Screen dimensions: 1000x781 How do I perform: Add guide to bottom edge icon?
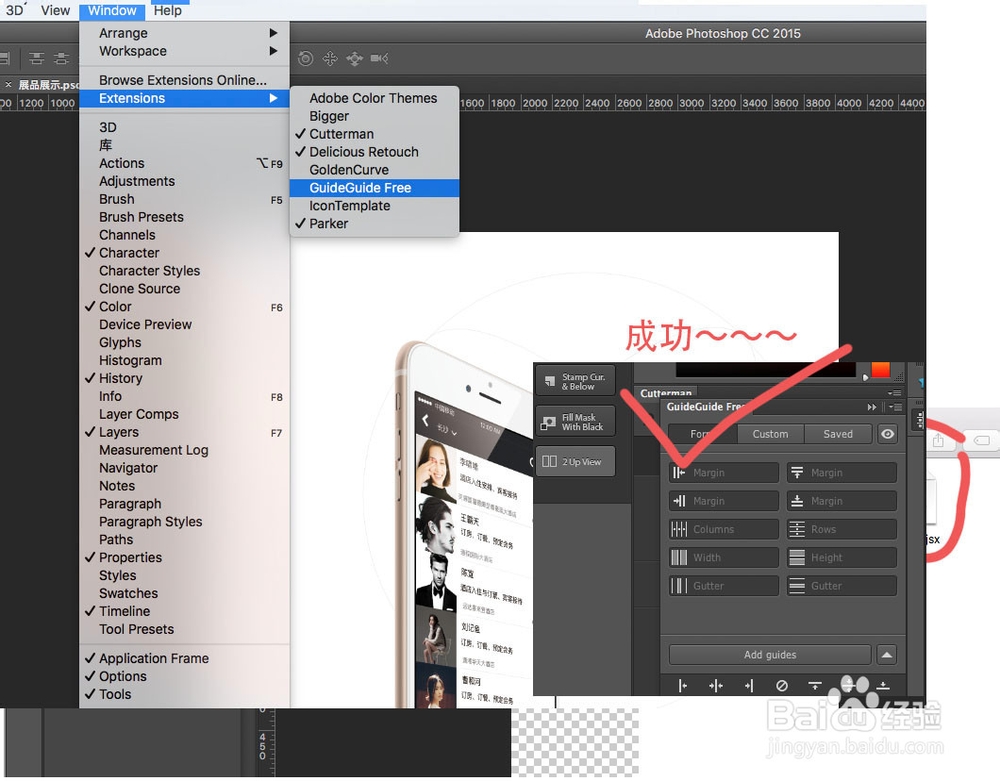(x=883, y=685)
